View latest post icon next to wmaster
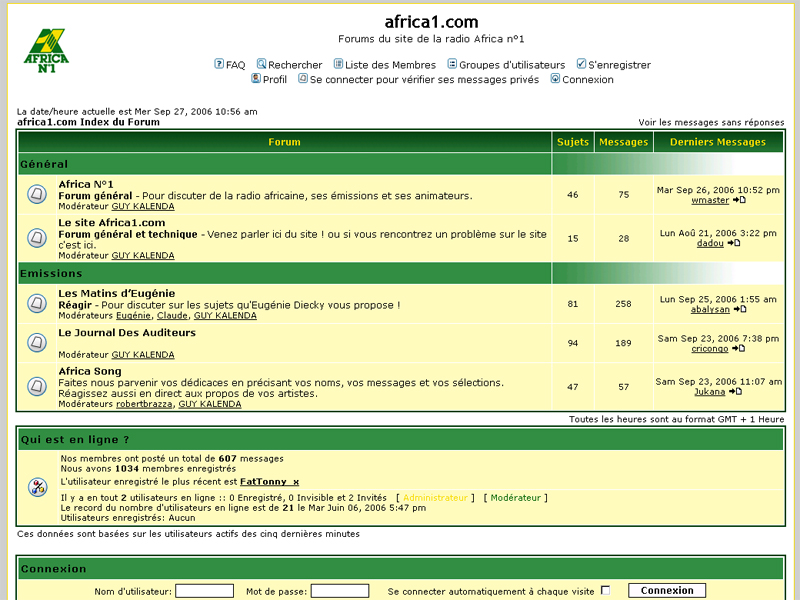 pos(739,200)
